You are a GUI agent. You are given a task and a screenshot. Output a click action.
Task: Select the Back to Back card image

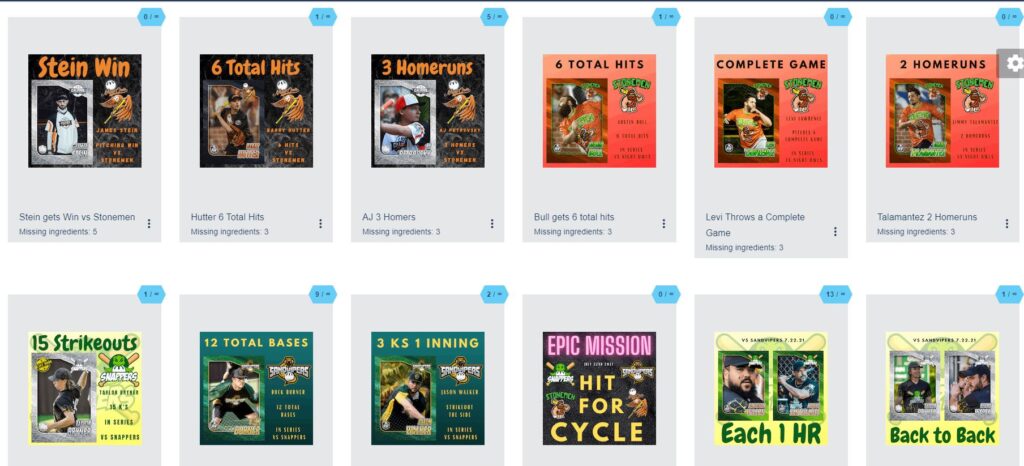[942, 388]
